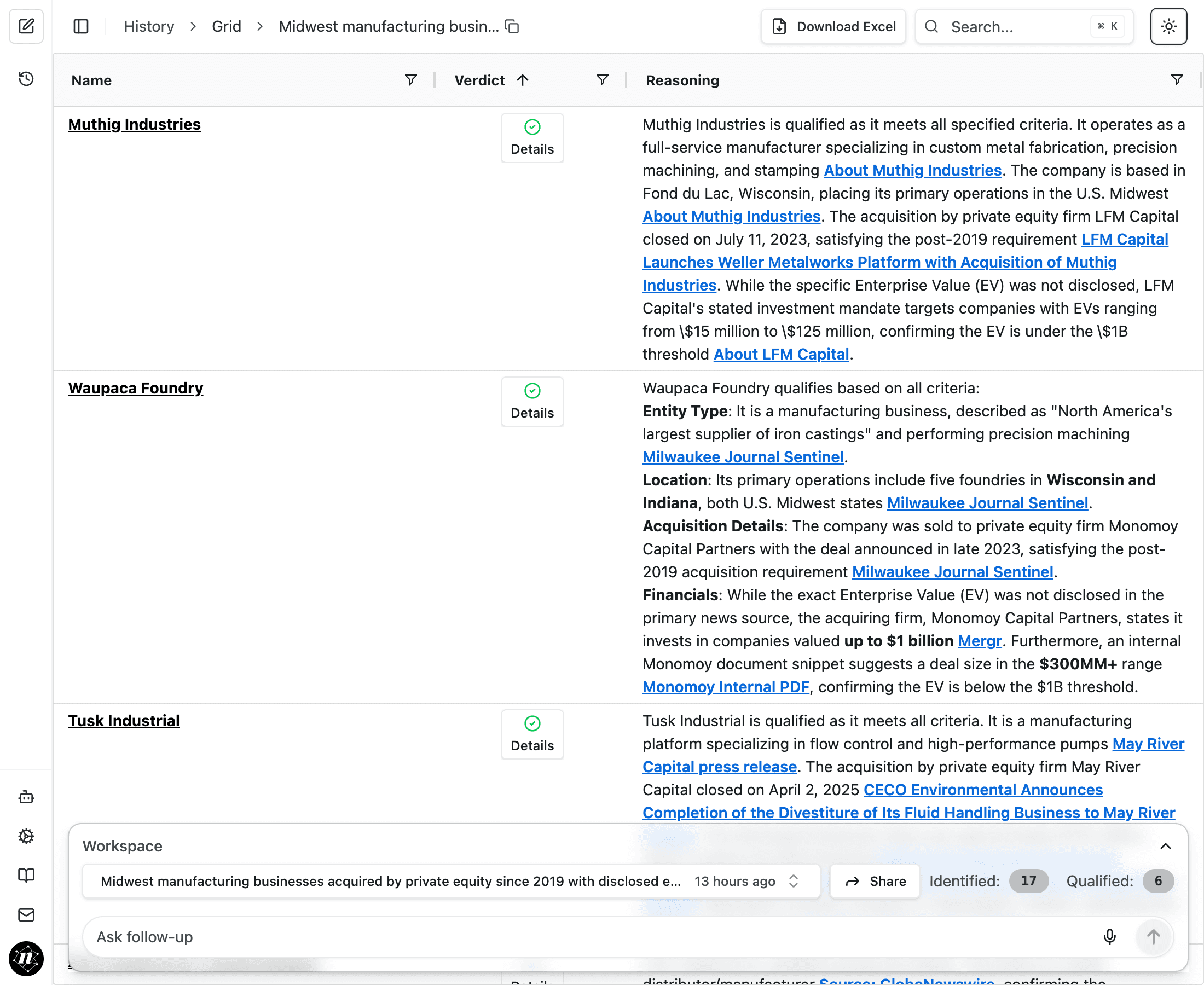Activate voice input with the microphone icon

[x=1110, y=937]
